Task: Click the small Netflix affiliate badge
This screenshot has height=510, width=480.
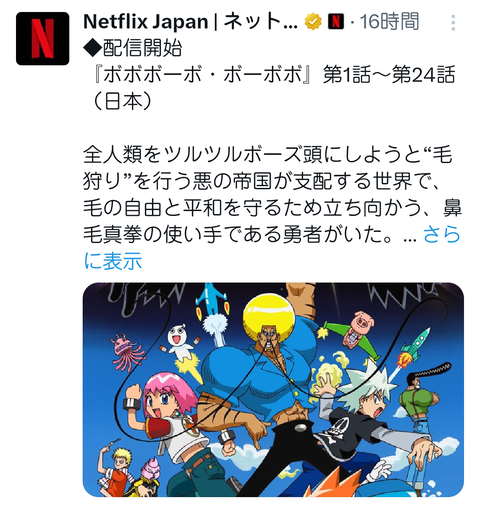Action: pyautogui.click(x=336, y=22)
